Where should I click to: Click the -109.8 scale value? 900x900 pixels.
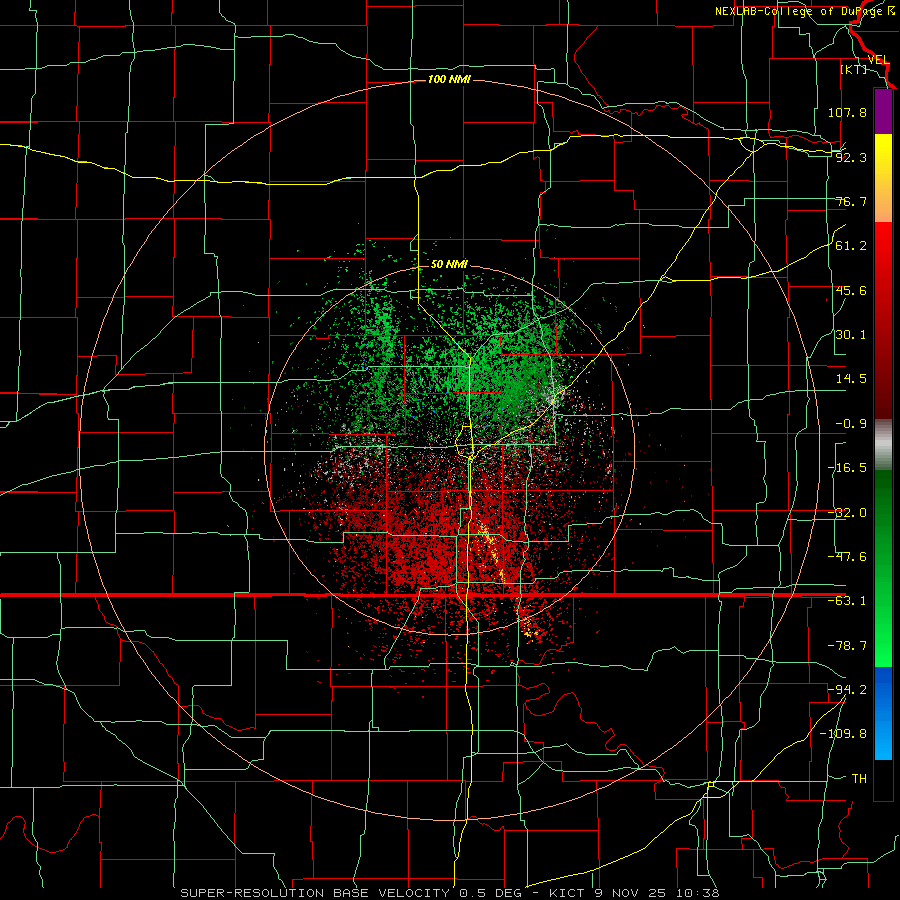tap(843, 734)
